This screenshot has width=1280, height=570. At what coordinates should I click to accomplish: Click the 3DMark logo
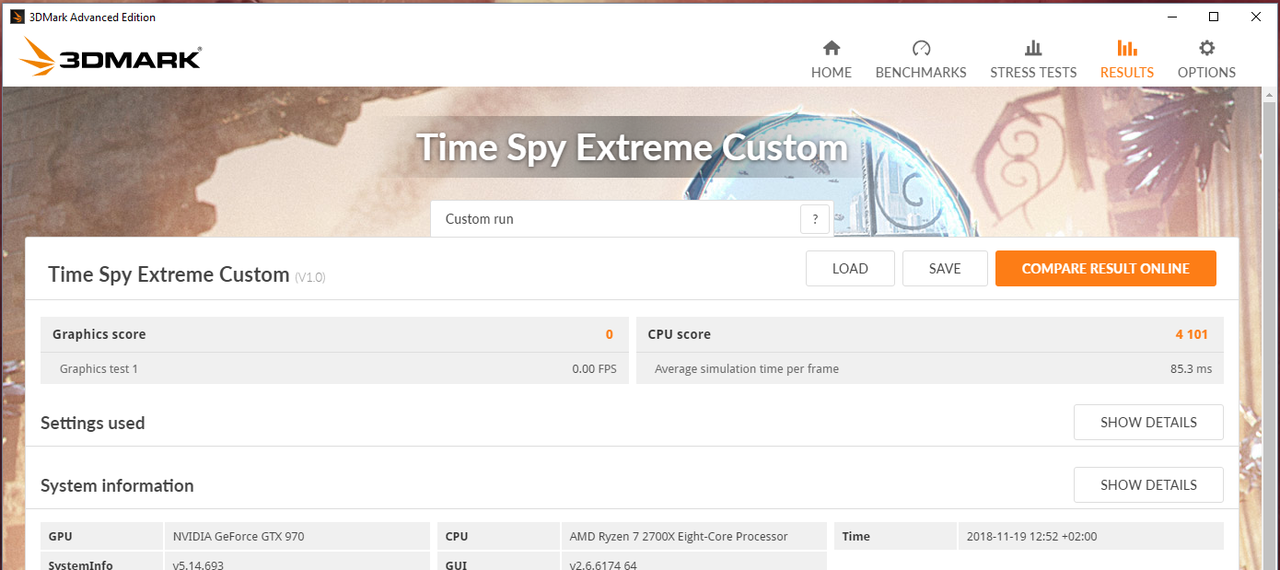(110, 57)
